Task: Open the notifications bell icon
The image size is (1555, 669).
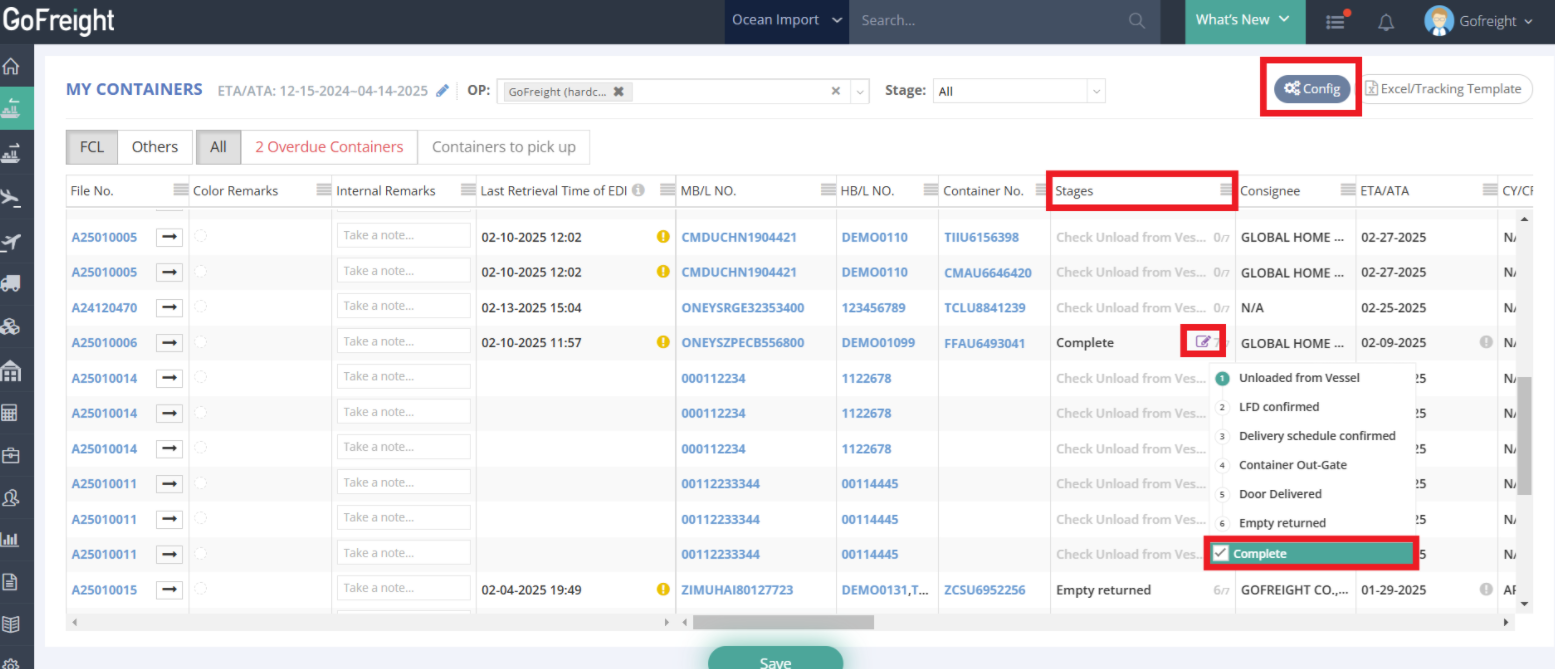Action: [1386, 22]
